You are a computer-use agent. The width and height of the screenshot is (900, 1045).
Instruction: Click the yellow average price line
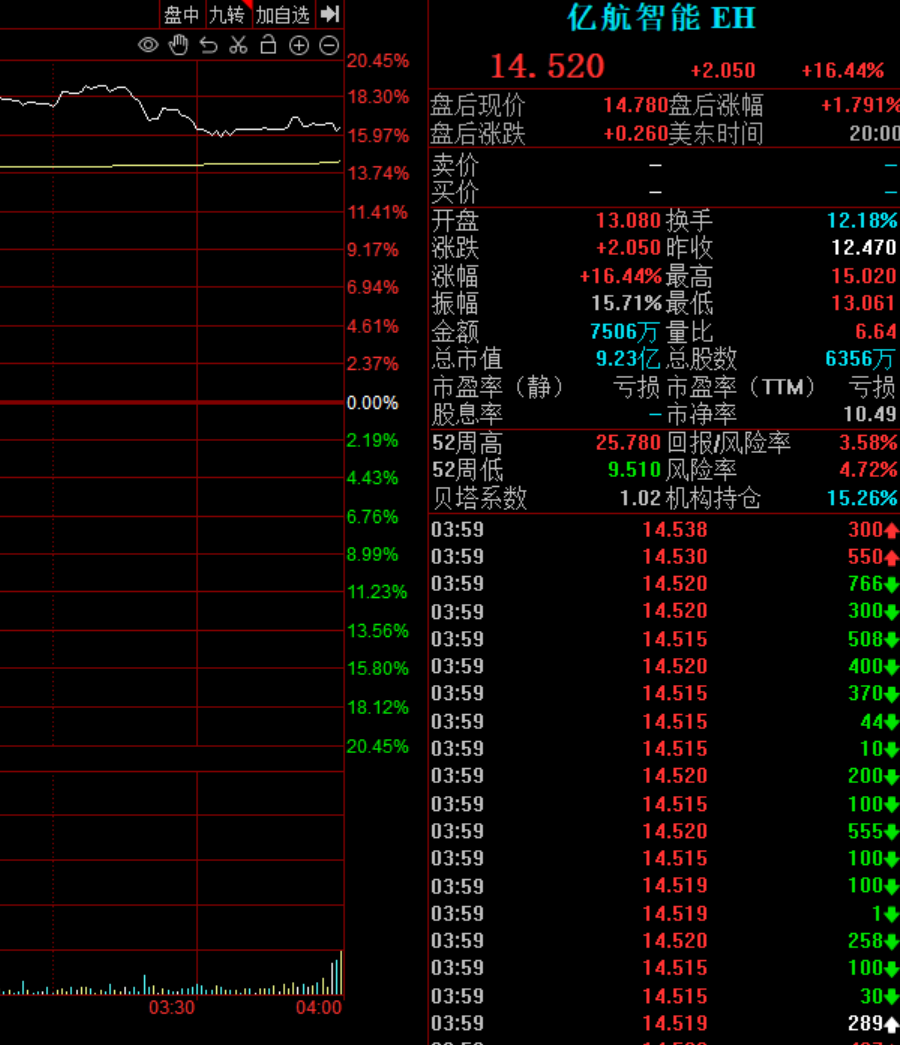(x=170, y=164)
